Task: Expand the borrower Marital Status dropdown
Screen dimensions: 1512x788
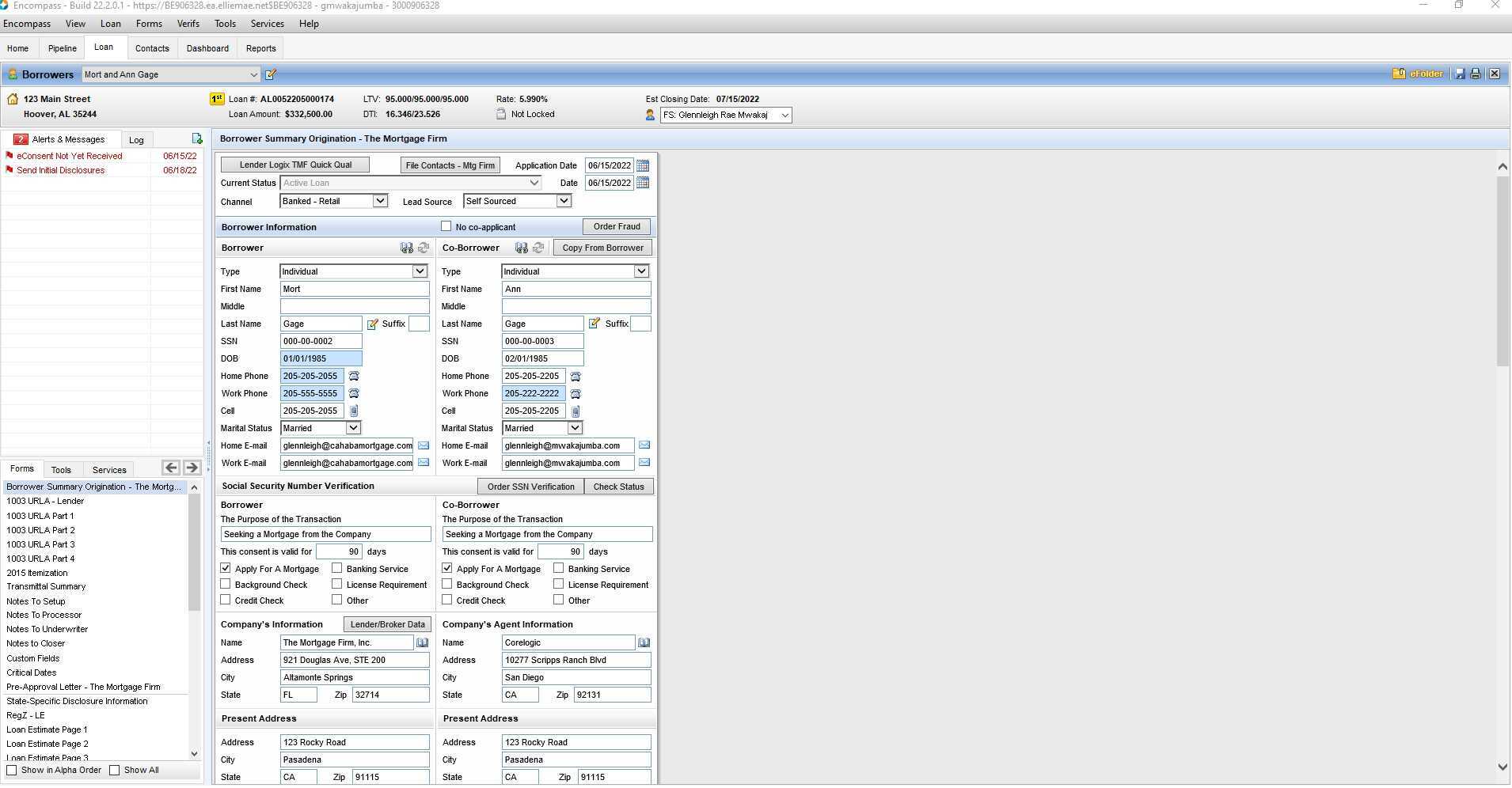Action: [x=353, y=428]
